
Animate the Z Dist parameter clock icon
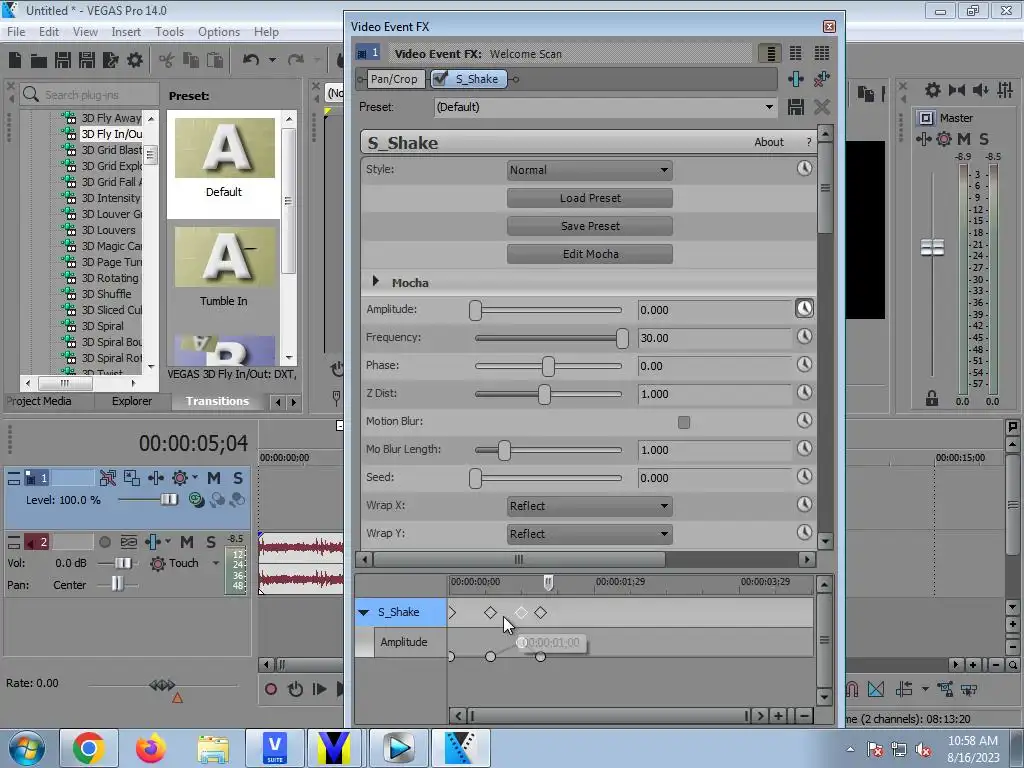tap(804, 392)
